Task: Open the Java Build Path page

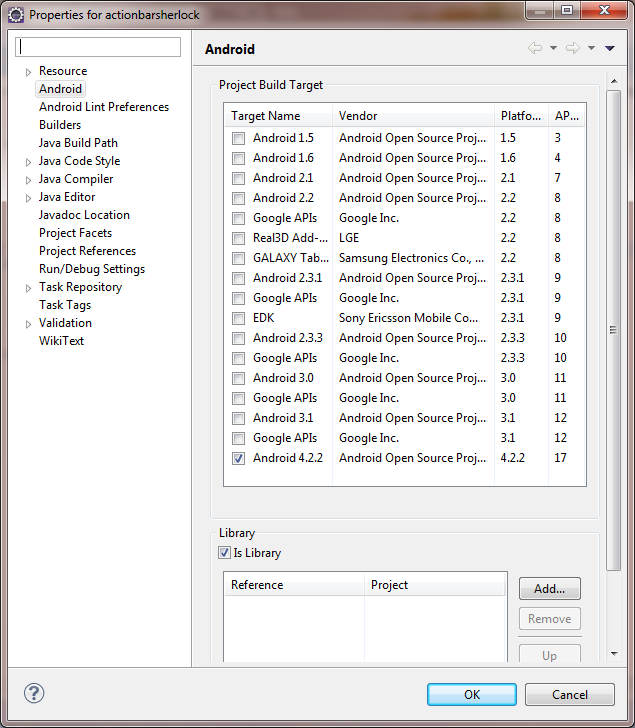Action: (x=78, y=143)
